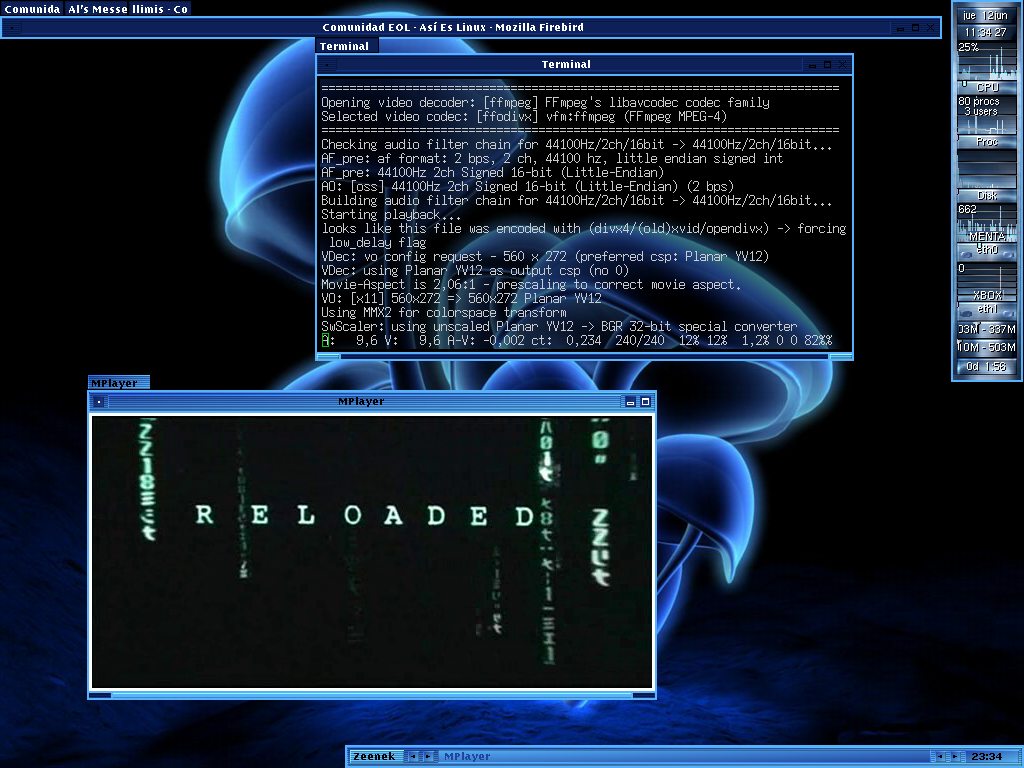1024x768 pixels.
Task: Click 'Movie-Aspect is 2,06:1' terminal line
Action: click(x=531, y=285)
